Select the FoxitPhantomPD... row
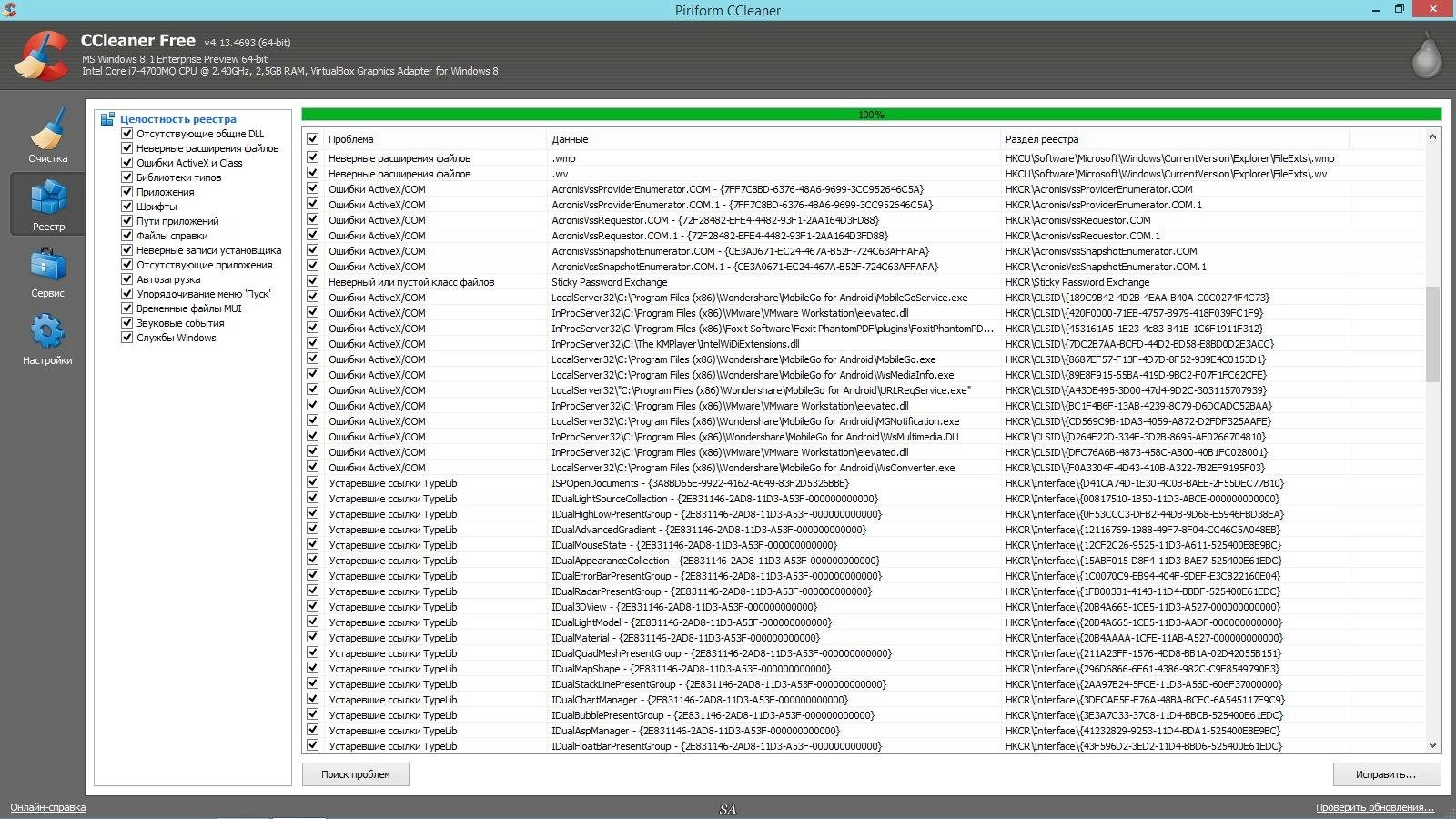Image resolution: width=1456 pixels, height=819 pixels. click(x=864, y=329)
